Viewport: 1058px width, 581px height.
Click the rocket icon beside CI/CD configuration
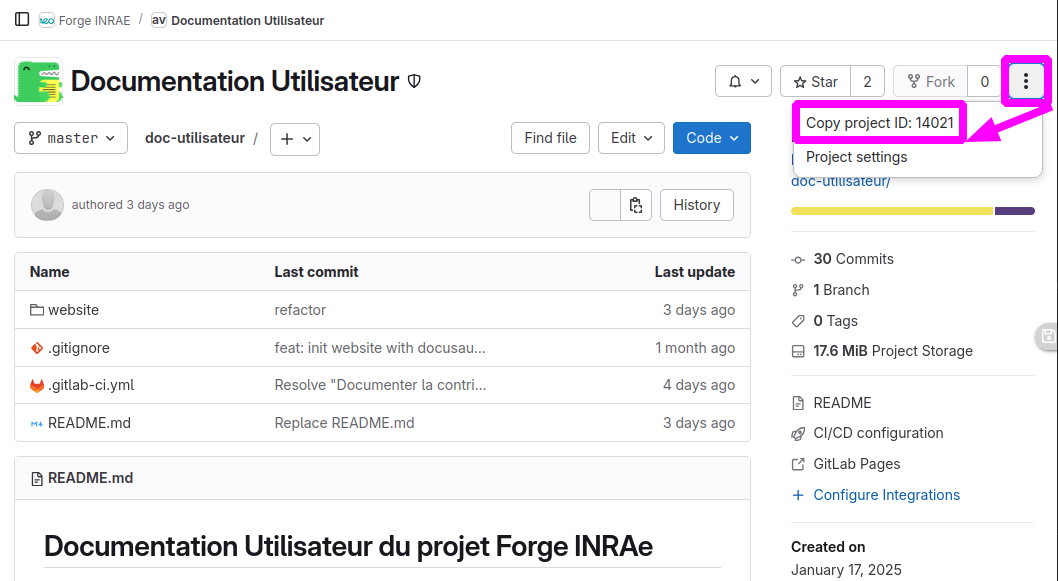[798, 434]
